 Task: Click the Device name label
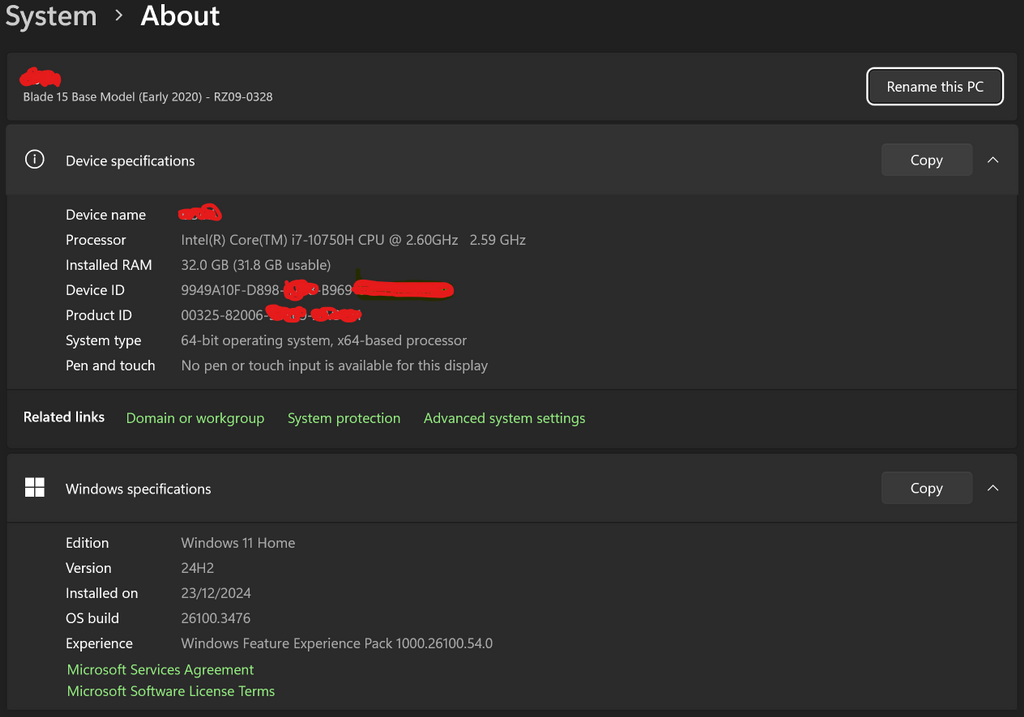click(106, 215)
